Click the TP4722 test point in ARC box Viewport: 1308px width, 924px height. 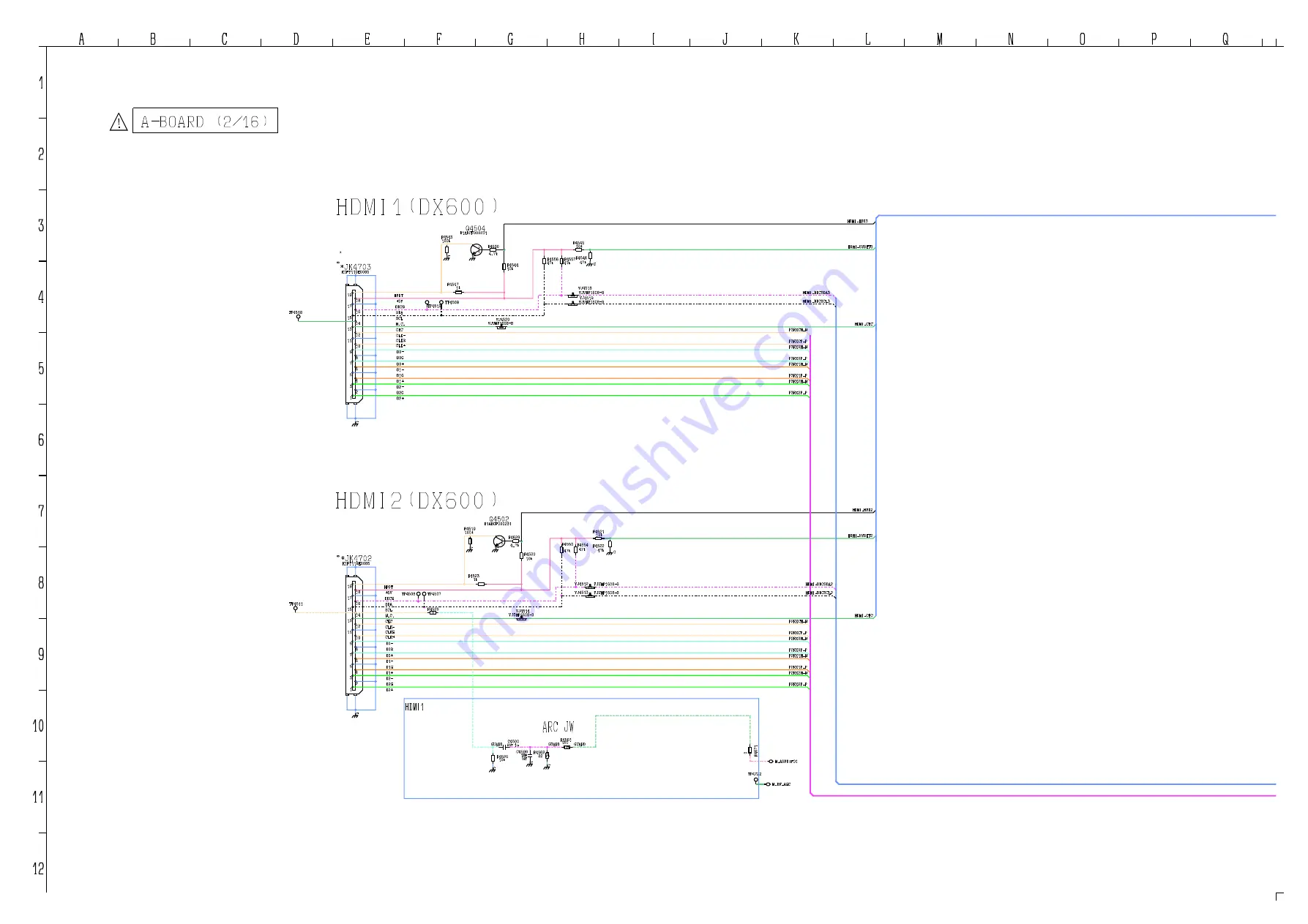tap(756, 780)
